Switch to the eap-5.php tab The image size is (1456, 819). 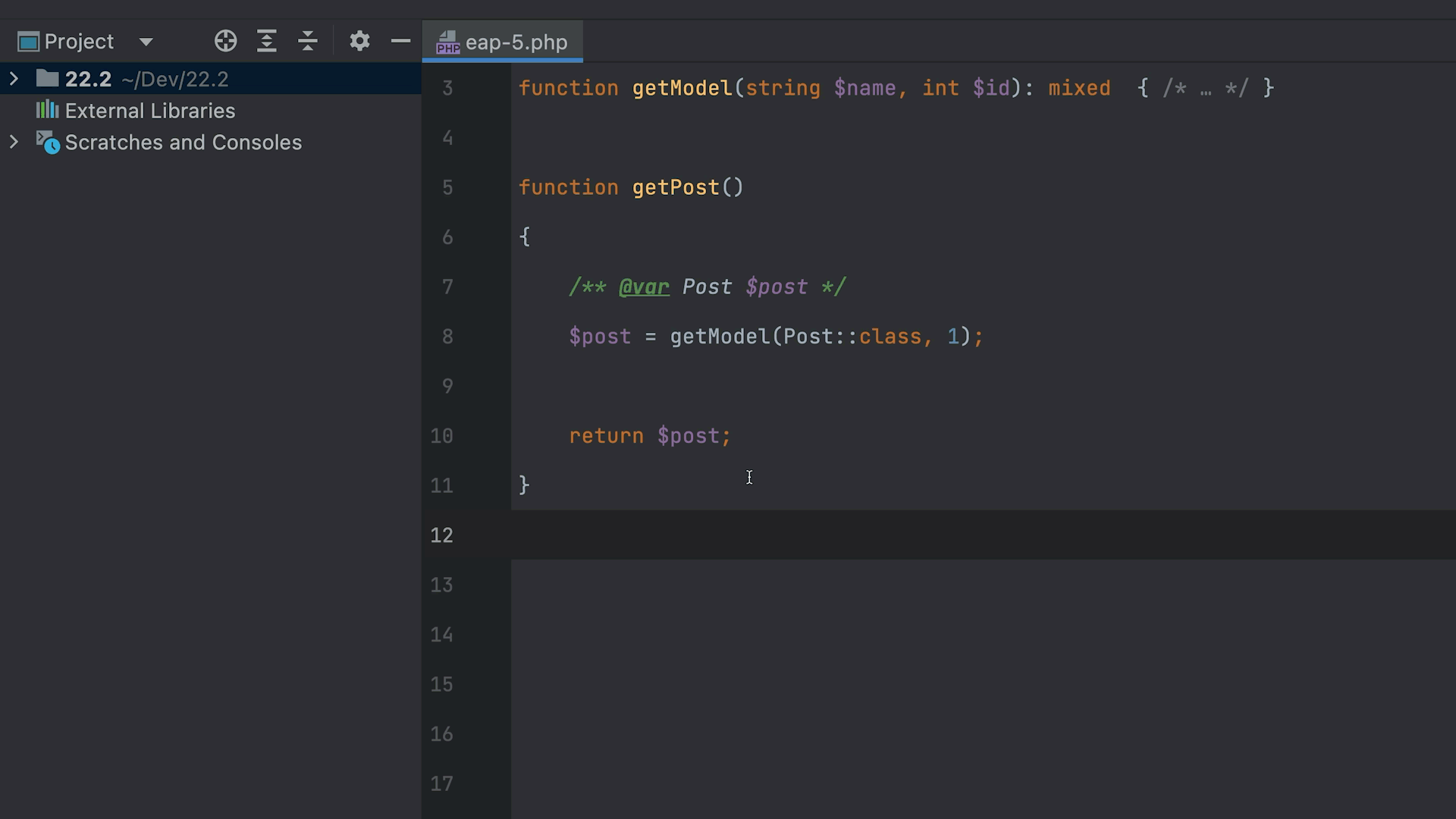pyautogui.click(x=516, y=42)
